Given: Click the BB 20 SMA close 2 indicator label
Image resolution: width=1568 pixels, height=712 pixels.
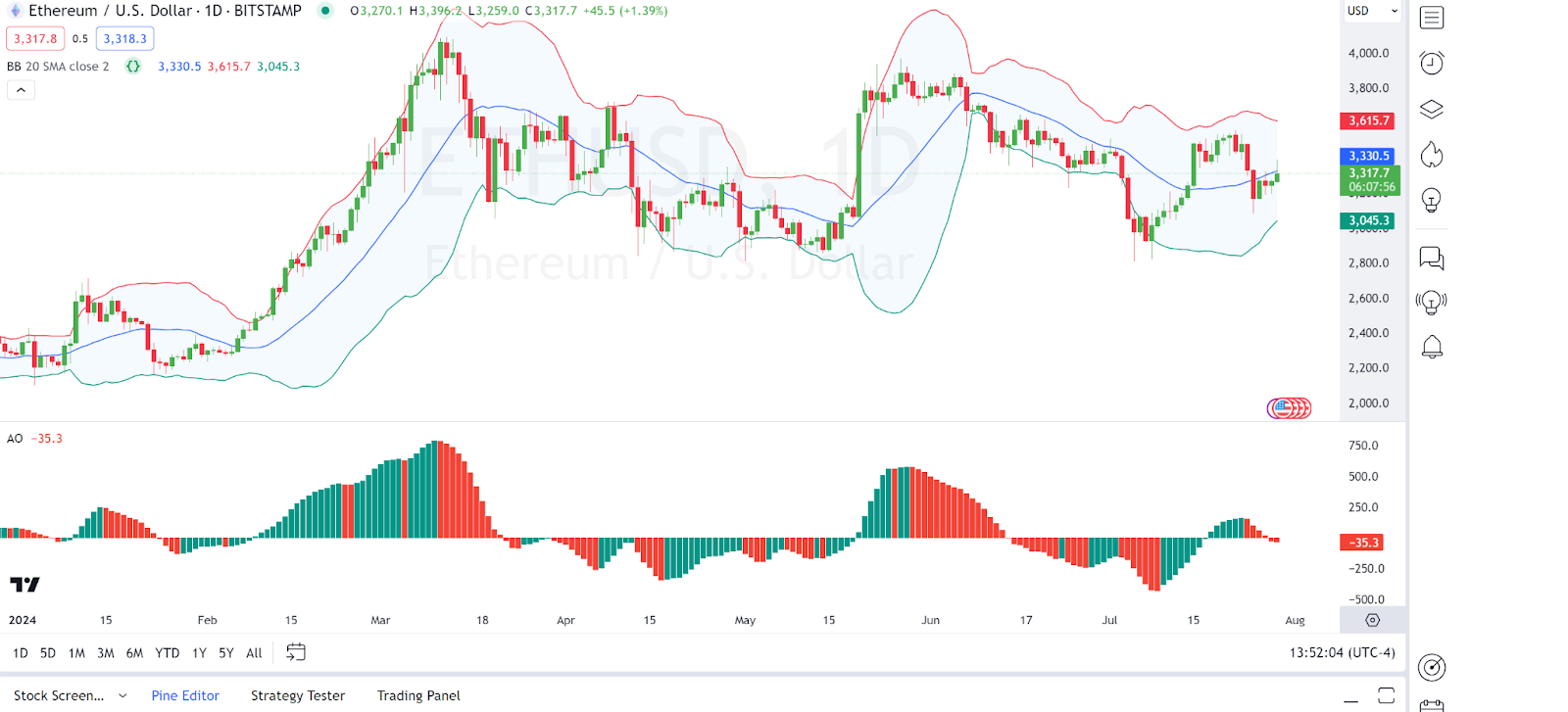Looking at the screenshot, I should pos(58,67).
